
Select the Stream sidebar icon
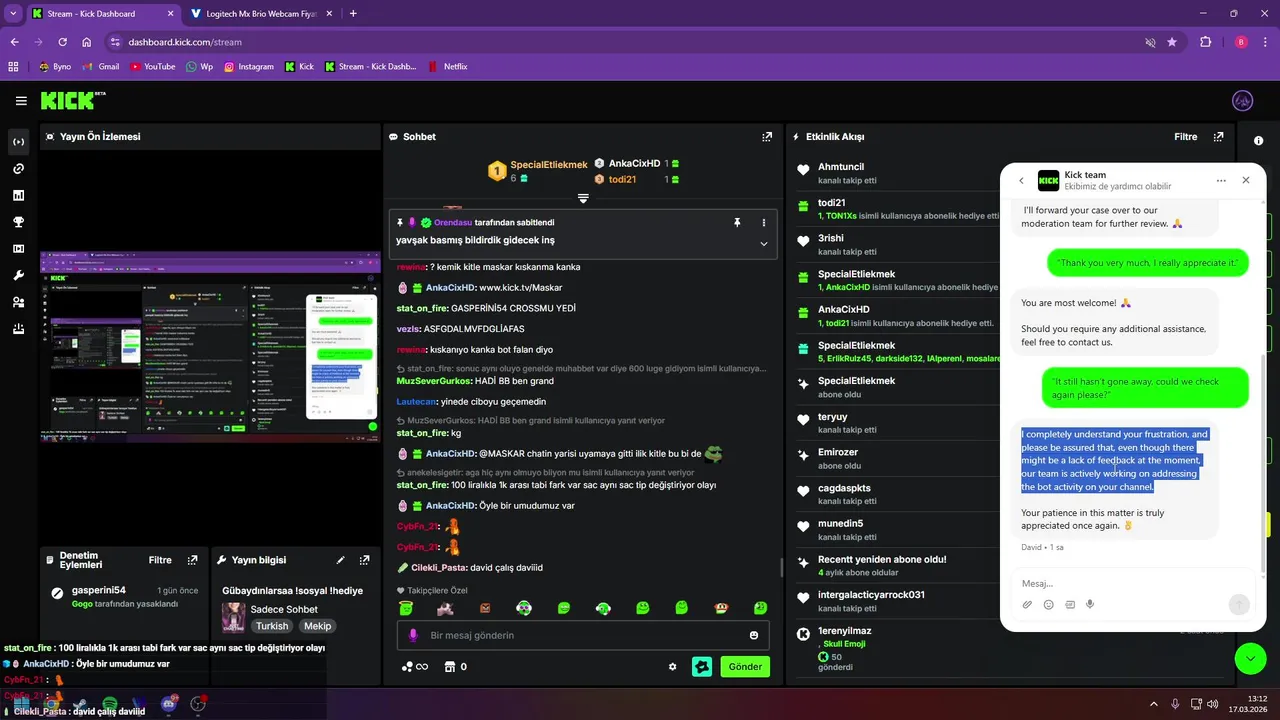click(18, 142)
